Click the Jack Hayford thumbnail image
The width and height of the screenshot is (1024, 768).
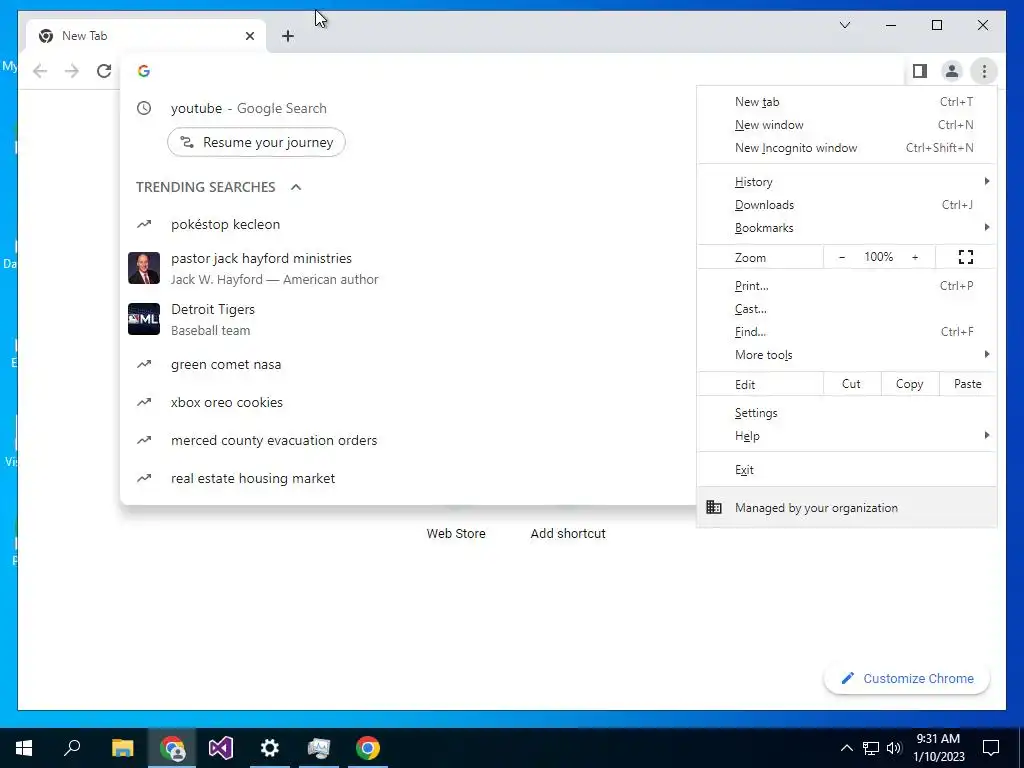[144, 268]
